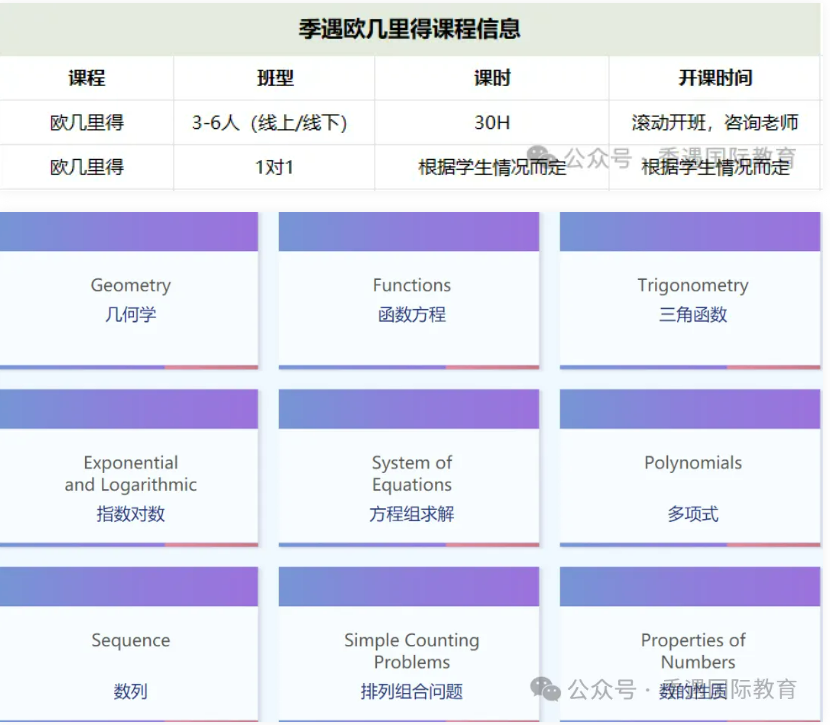Click the 滚动开班，咨询老师 cell

[x=715, y=123]
